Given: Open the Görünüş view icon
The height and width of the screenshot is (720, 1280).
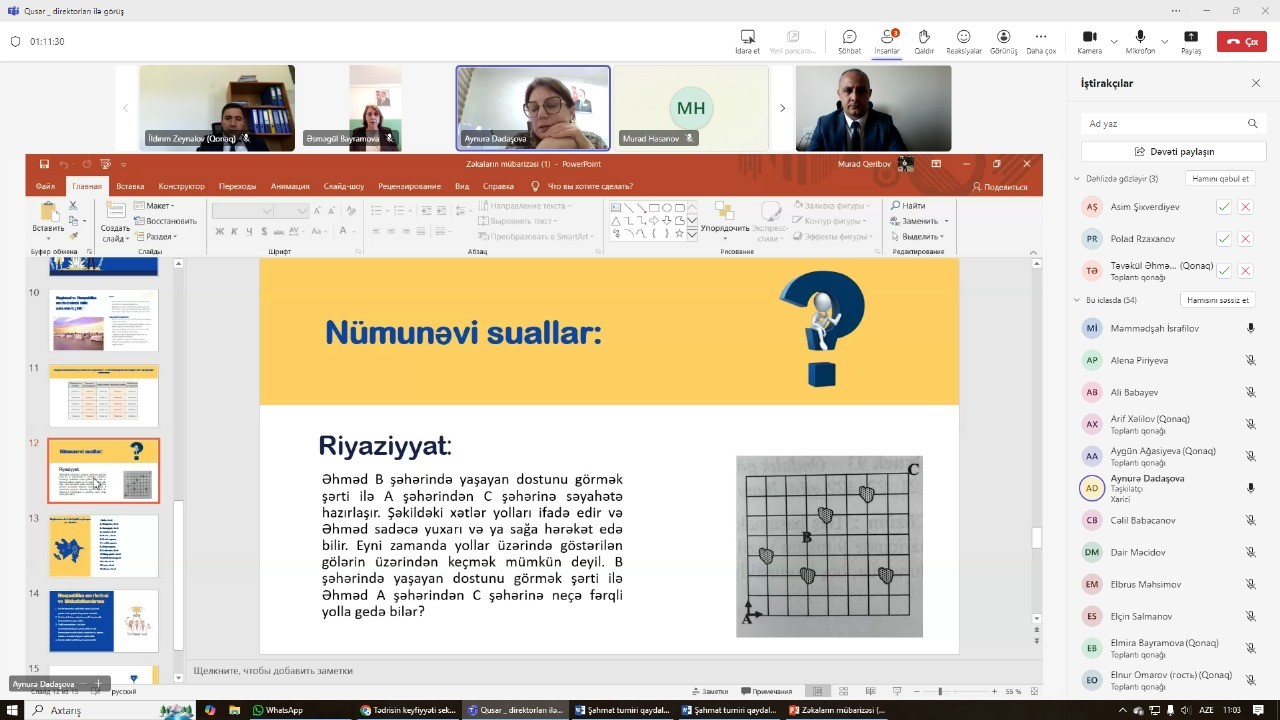Looking at the screenshot, I should 1003,39.
